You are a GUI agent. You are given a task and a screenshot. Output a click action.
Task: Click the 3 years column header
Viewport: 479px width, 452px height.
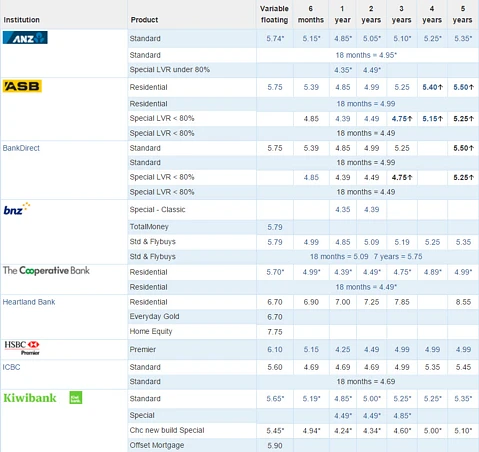(401, 14)
